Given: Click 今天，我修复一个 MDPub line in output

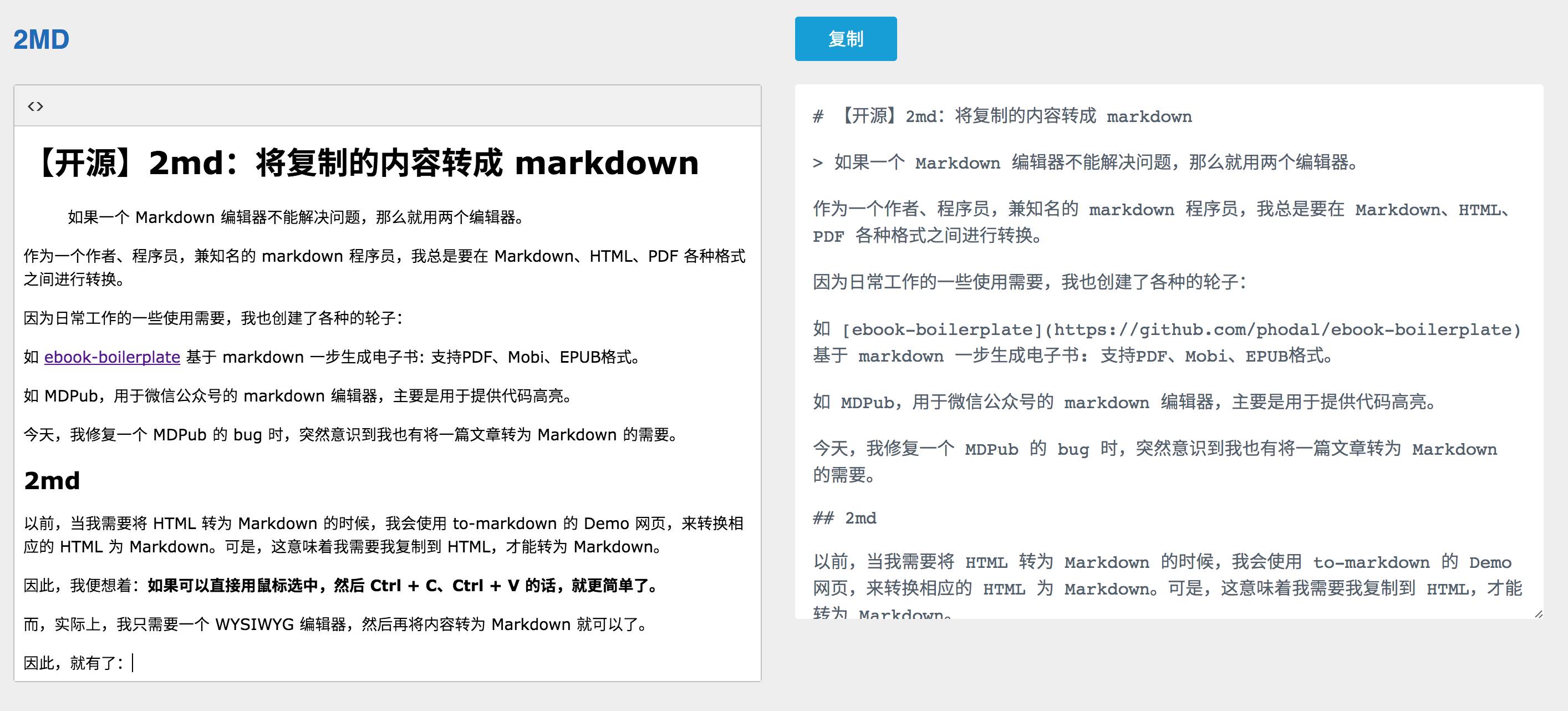Looking at the screenshot, I should [1155, 461].
